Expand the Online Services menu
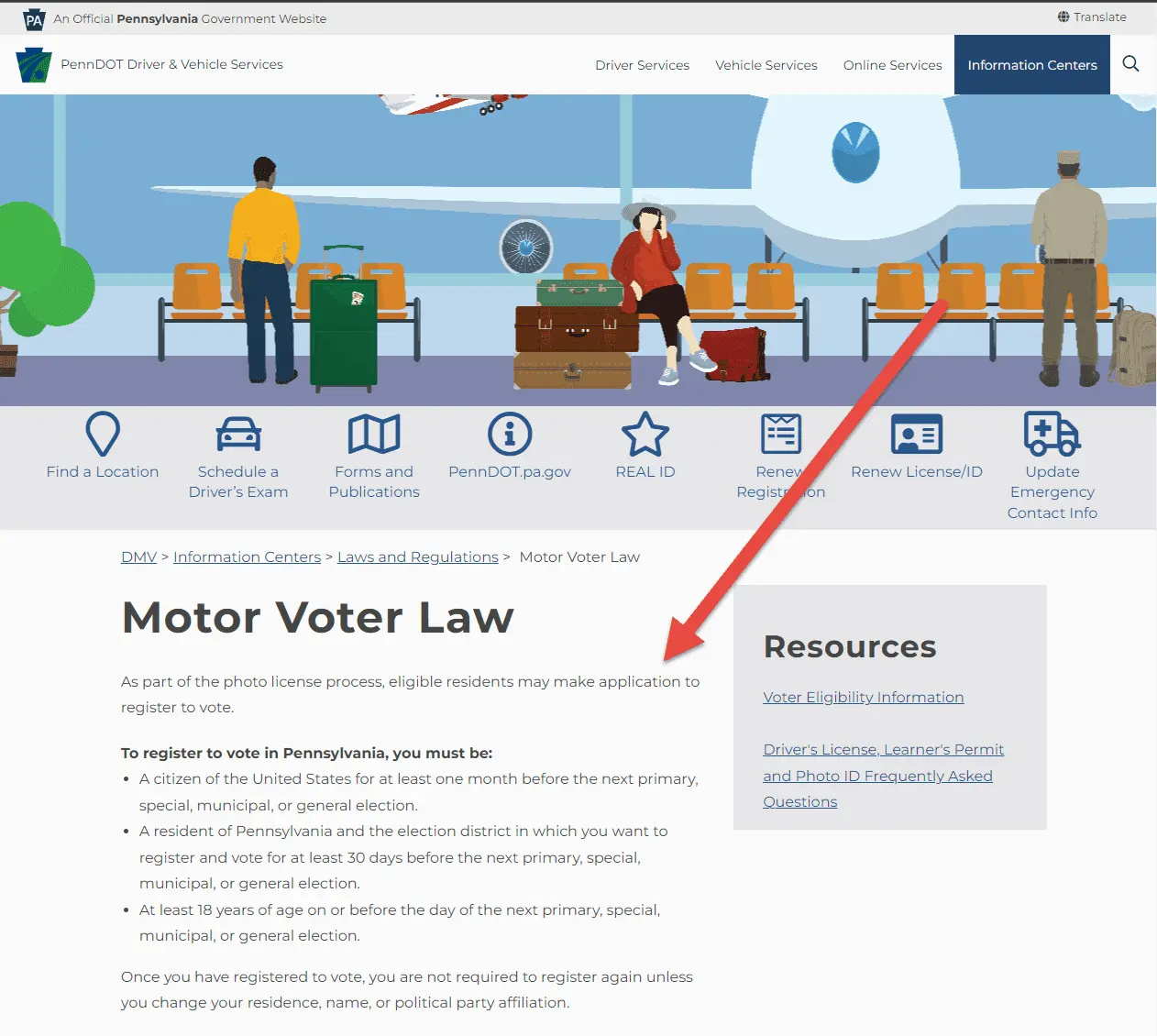Image resolution: width=1157 pixels, height=1036 pixels. [893, 65]
